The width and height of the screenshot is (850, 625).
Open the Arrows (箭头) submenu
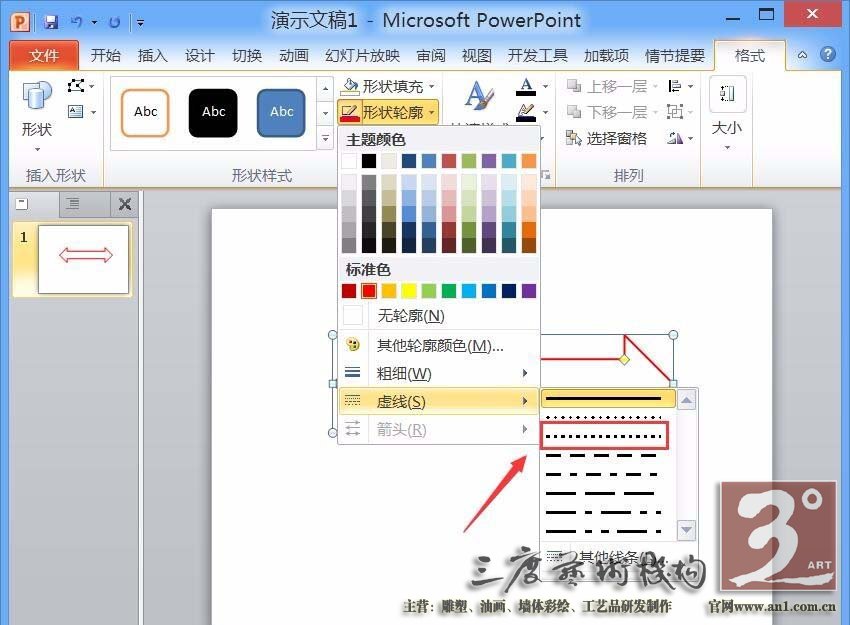pyautogui.click(x=439, y=430)
